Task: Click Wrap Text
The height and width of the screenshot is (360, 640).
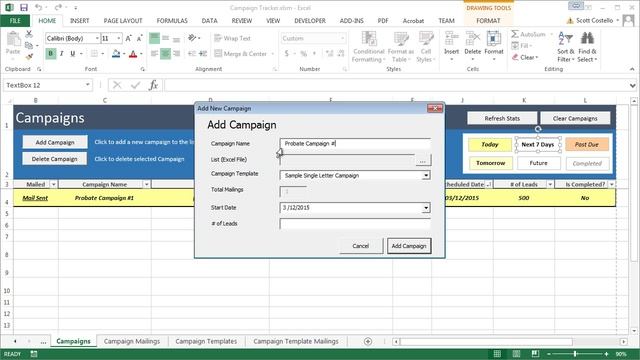Action: click(232, 38)
